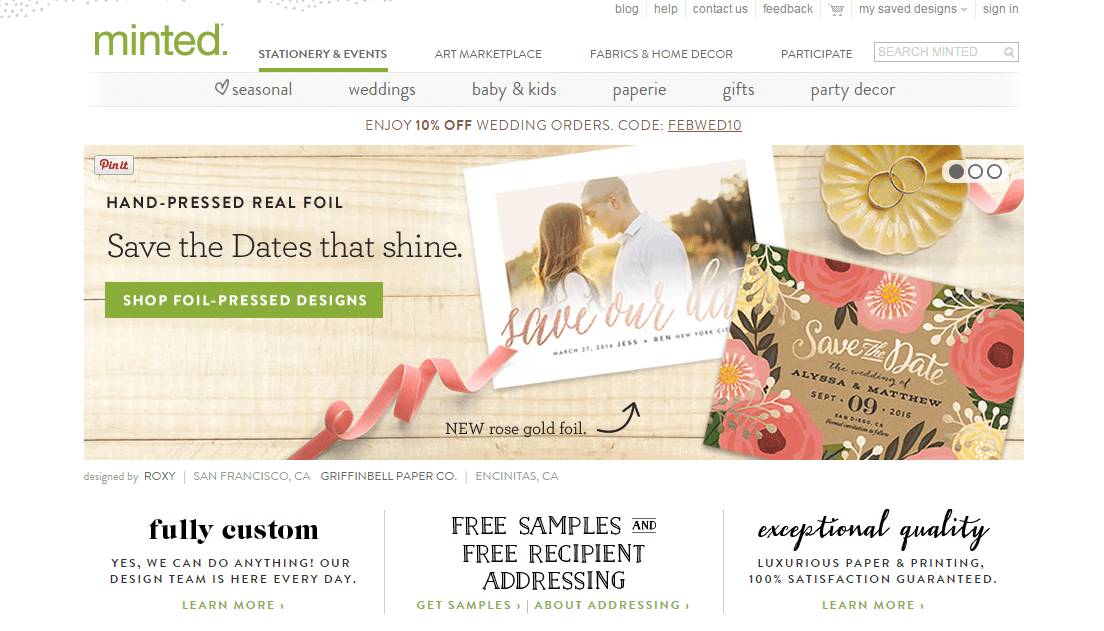Click the Get Samples link
Viewport: 1104px width, 631px height.
point(468,605)
